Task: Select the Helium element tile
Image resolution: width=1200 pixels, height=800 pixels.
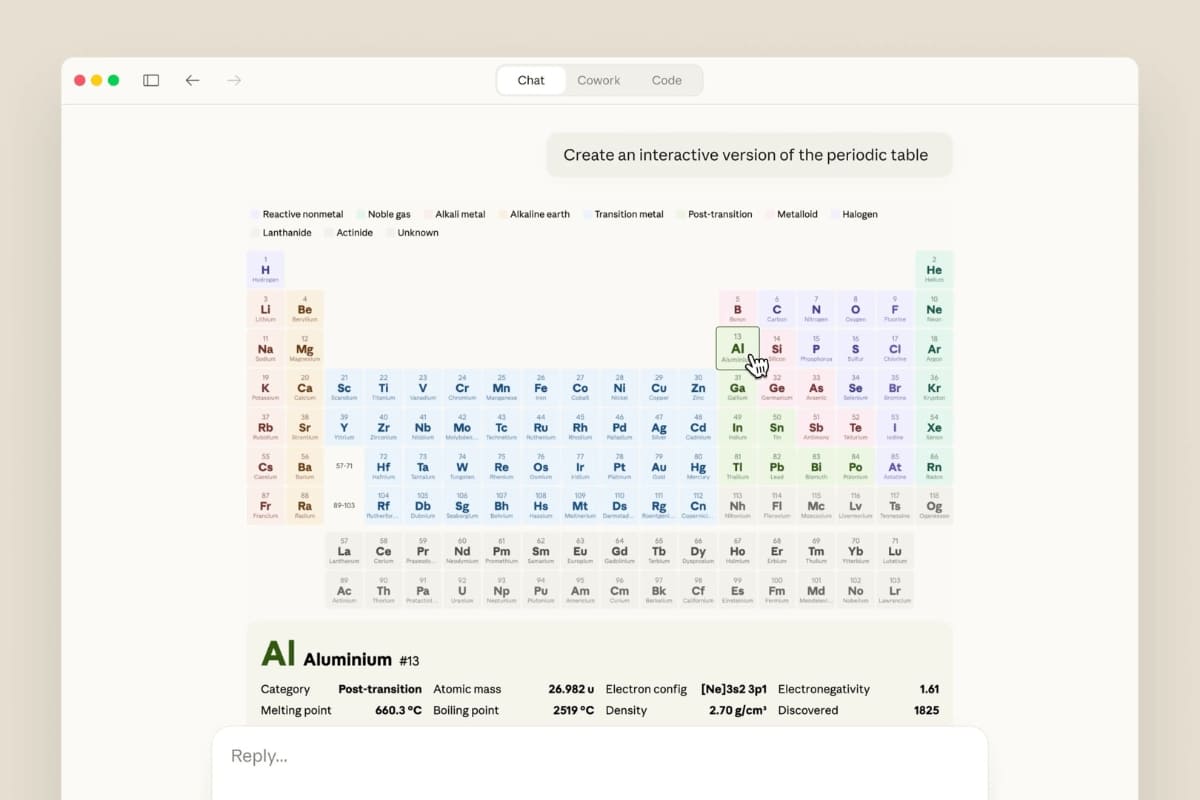Action: 934,270
